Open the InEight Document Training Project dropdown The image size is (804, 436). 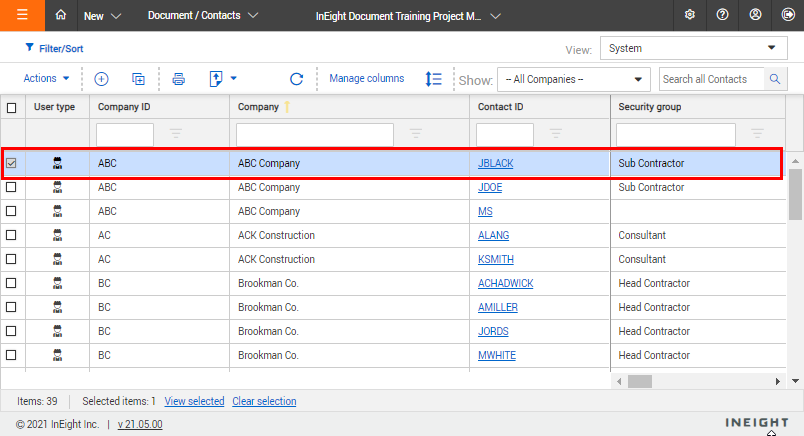click(x=408, y=16)
